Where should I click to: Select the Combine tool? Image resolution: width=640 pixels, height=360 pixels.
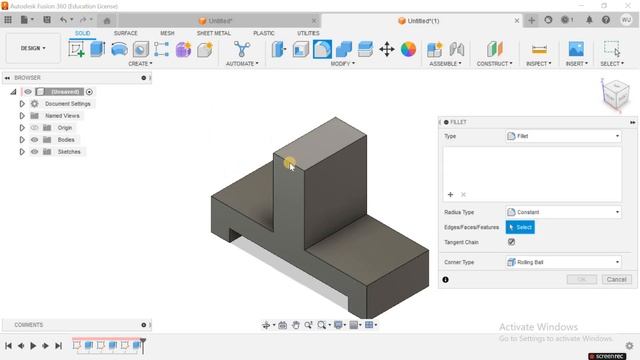tap(344, 49)
